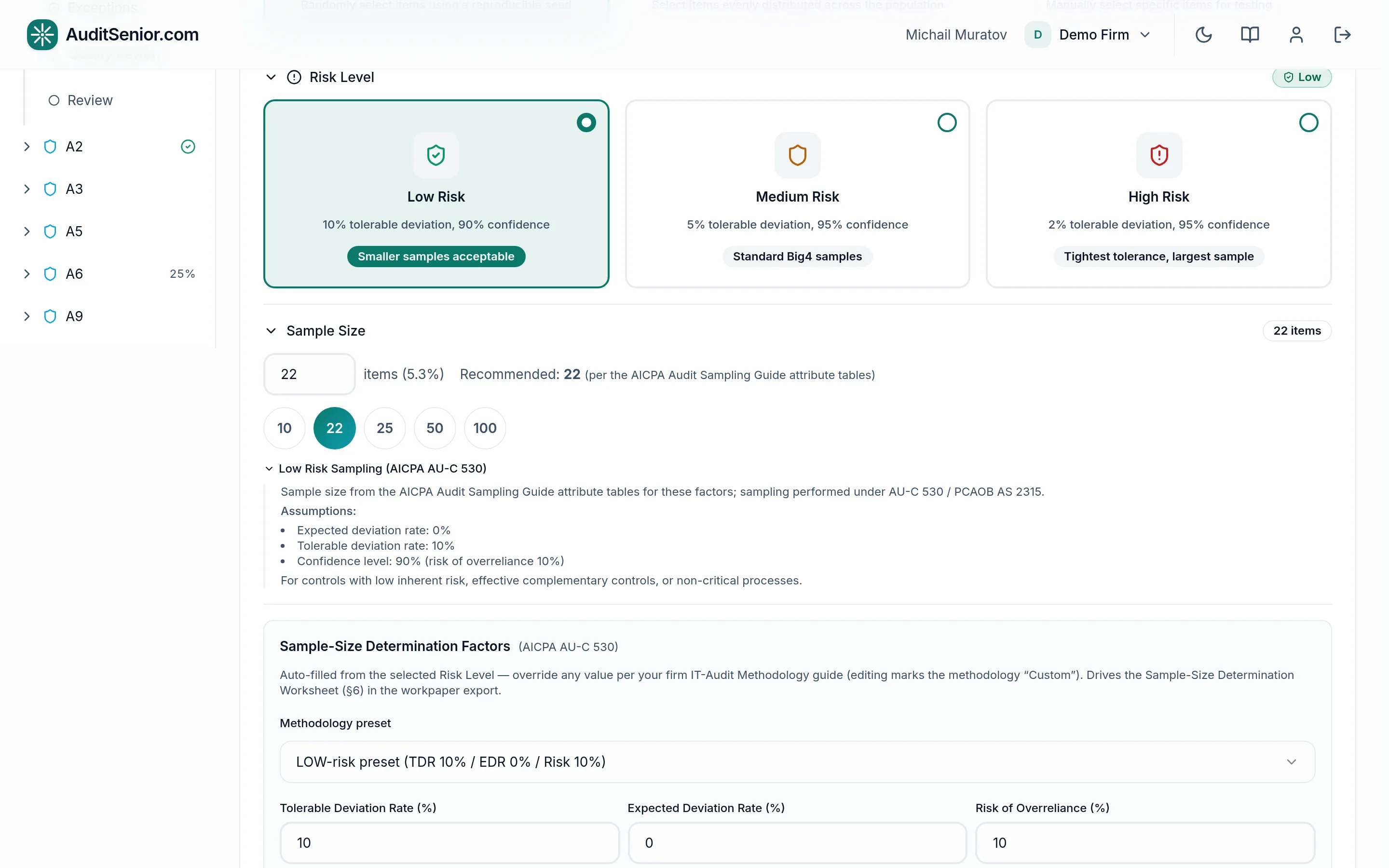Click the AuditSenior.com logo icon

tap(42, 34)
